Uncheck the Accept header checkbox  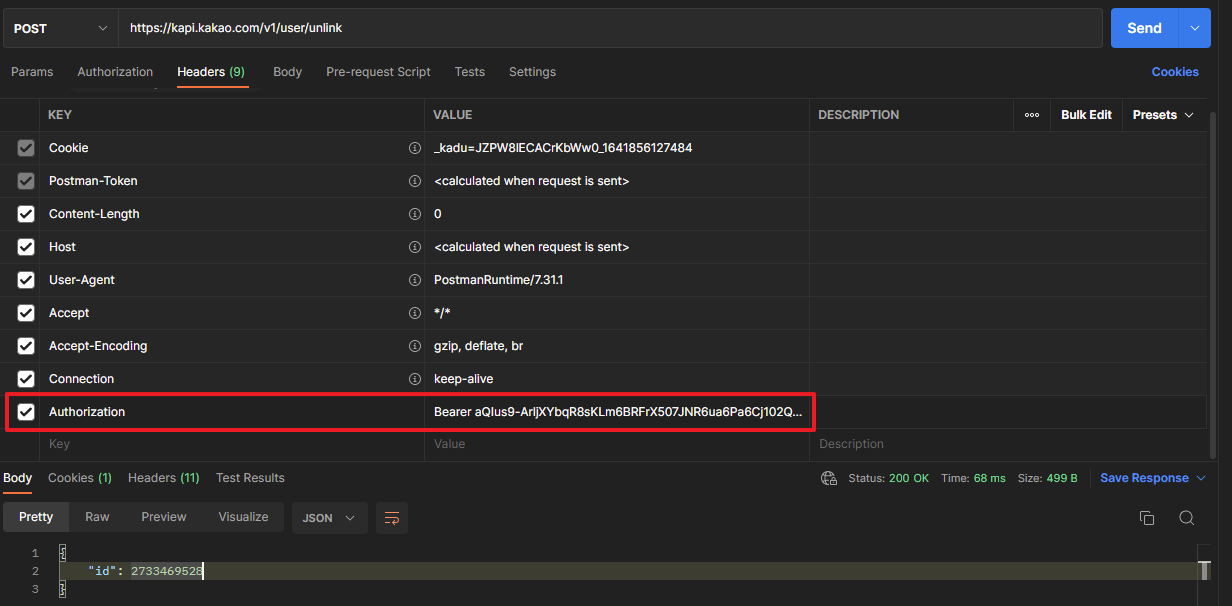click(26, 313)
